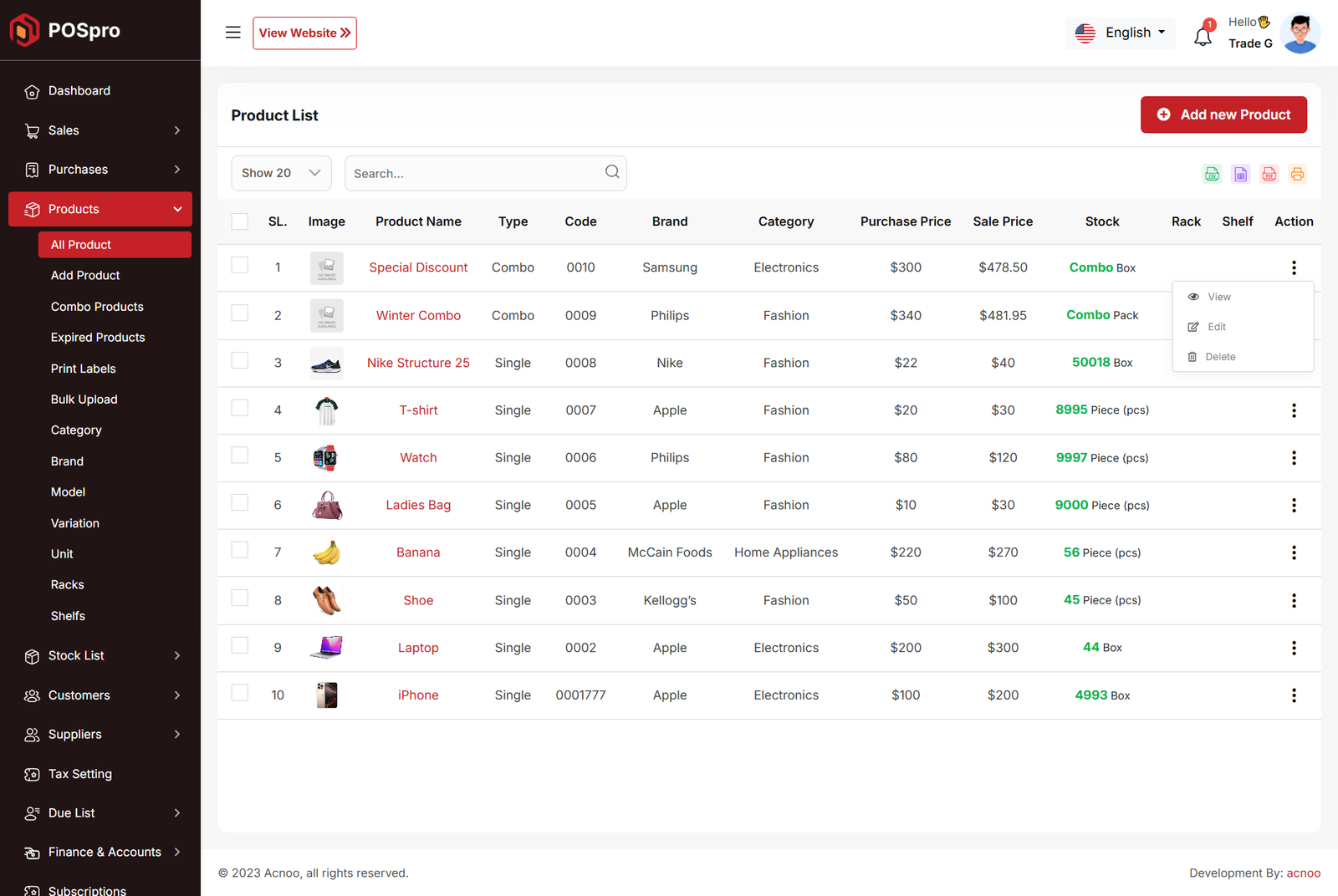Viewport: 1338px width, 896px height.
Task: Check the box for the Special Discount row
Action: pos(240,266)
